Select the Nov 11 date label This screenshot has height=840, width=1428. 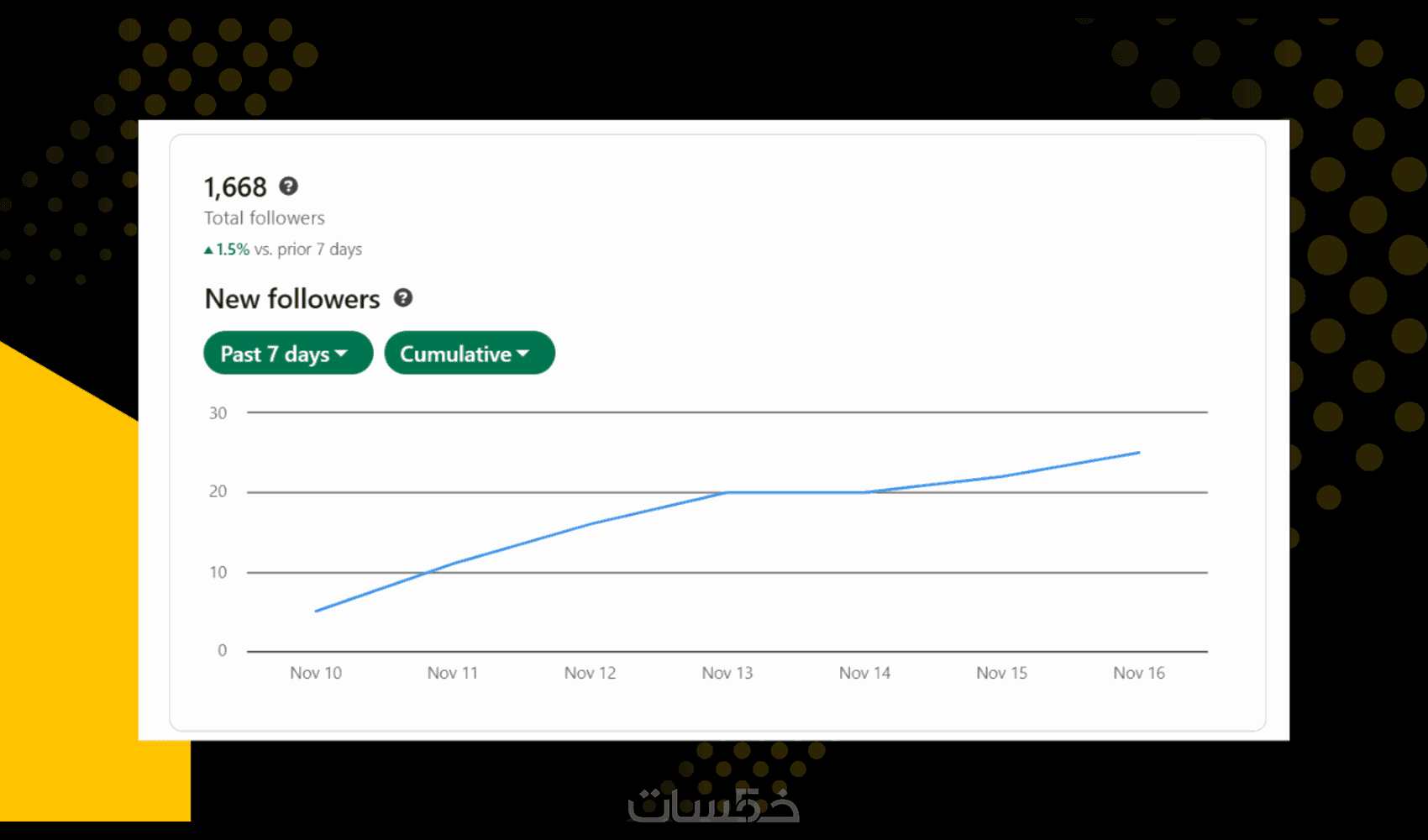coord(453,673)
